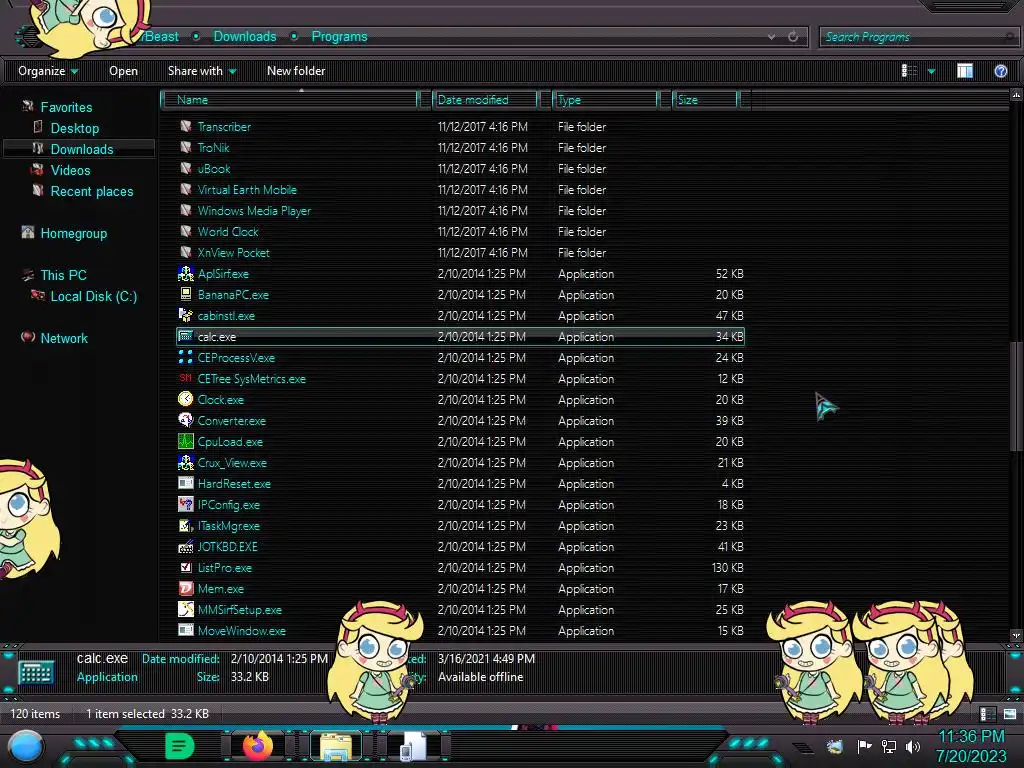
Task: Click the HardReset.exe file icon
Action: point(185,483)
